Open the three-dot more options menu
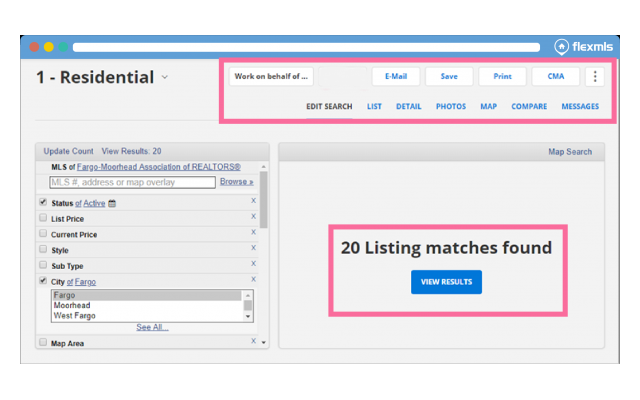The width and height of the screenshot is (640, 400). 596,76
